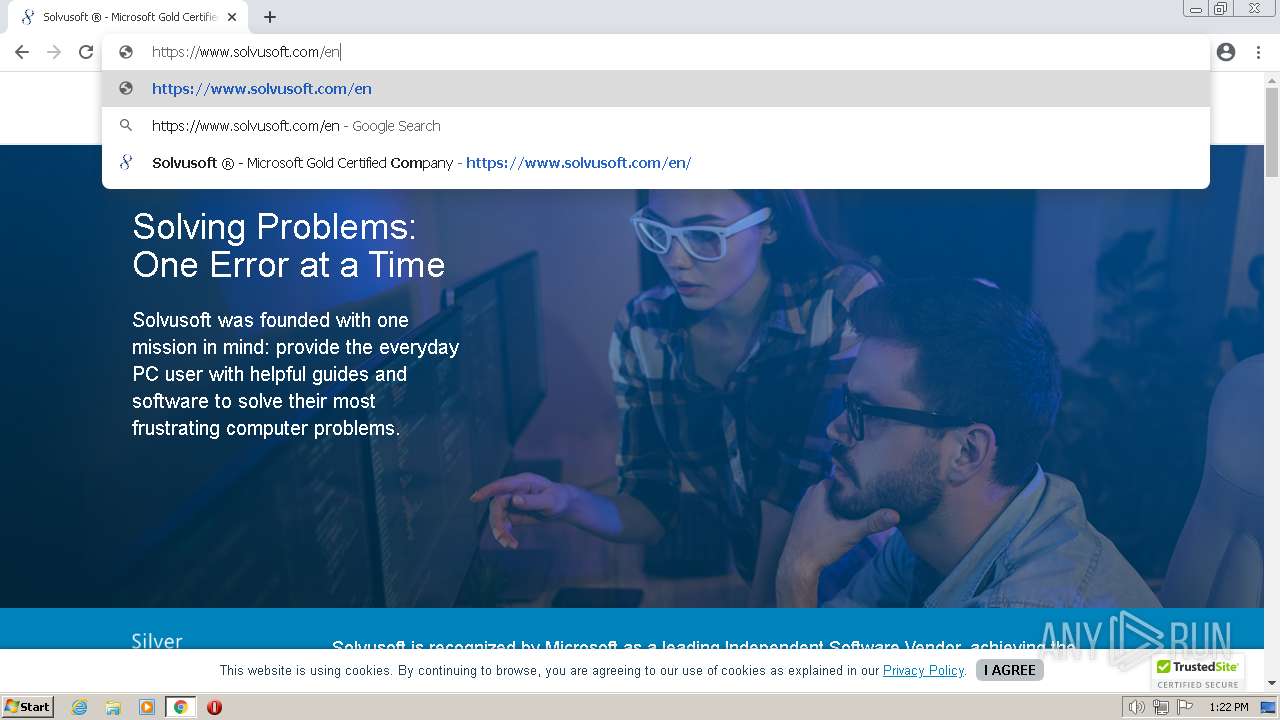Click the magnifier icon on Google Search suggestion
Viewport: 1280px width, 720px height.
pyautogui.click(x=126, y=125)
